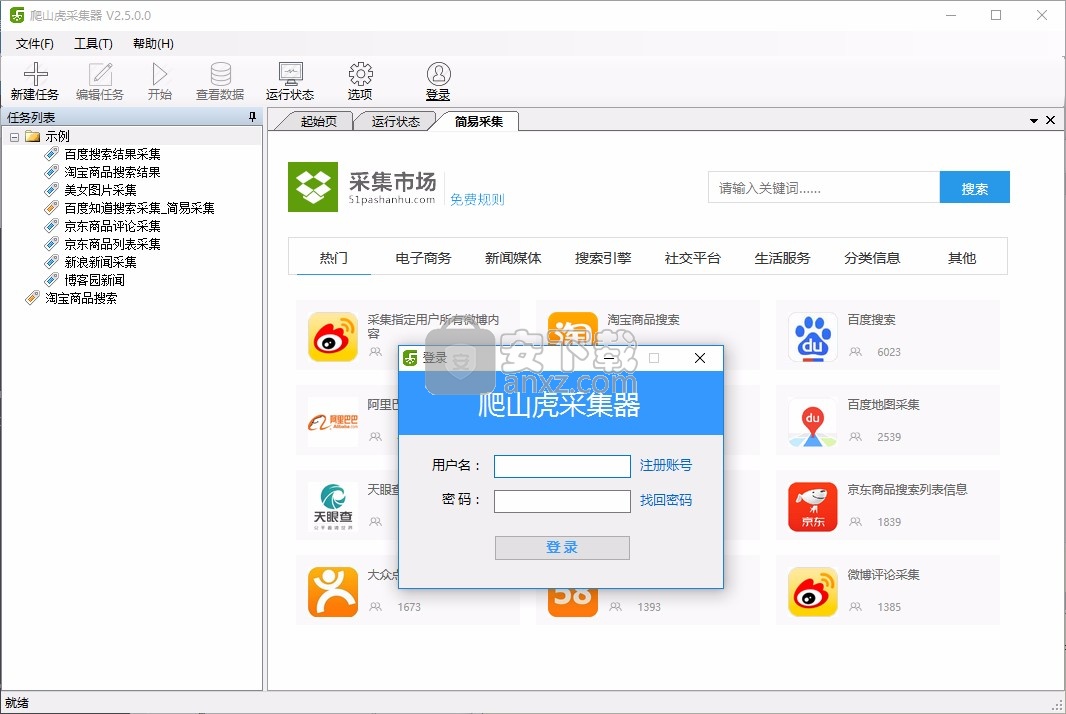Select 百度知道搜索采集_简易采集 task
This screenshot has height=714, width=1066.
(139, 208)
